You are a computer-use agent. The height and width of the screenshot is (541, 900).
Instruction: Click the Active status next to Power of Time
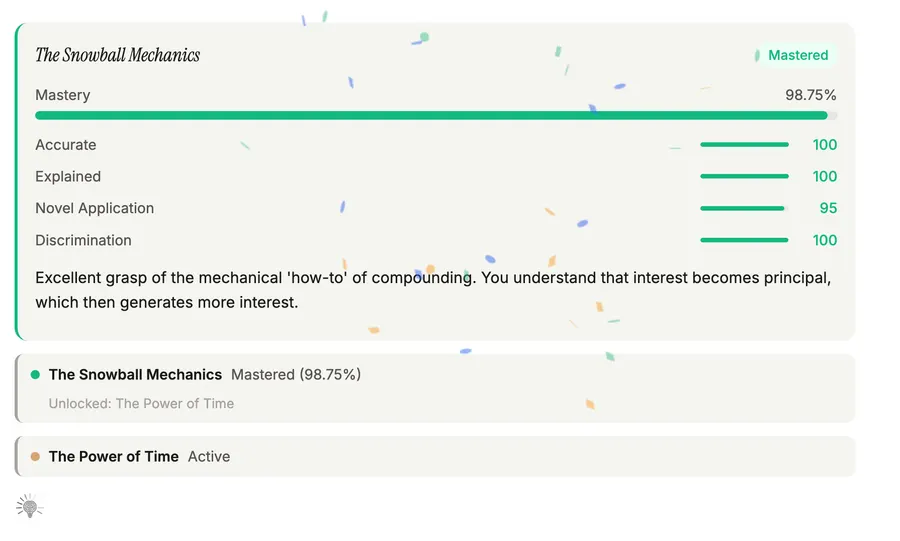[x=209, y=457]
